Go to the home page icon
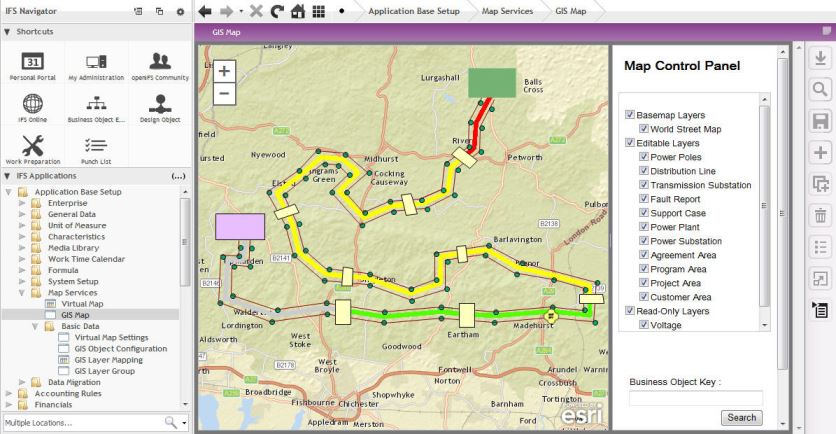This screenshot has width=836, height=434. [298, 11]
